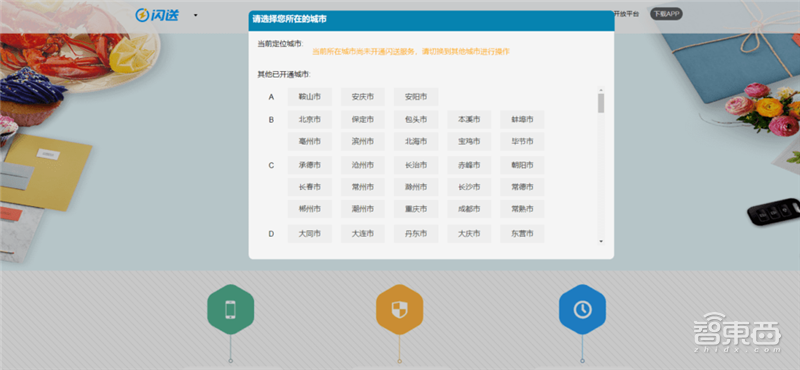The image size is (800, 370).
Task: Click the letter D group label
Action: point(271,234)
